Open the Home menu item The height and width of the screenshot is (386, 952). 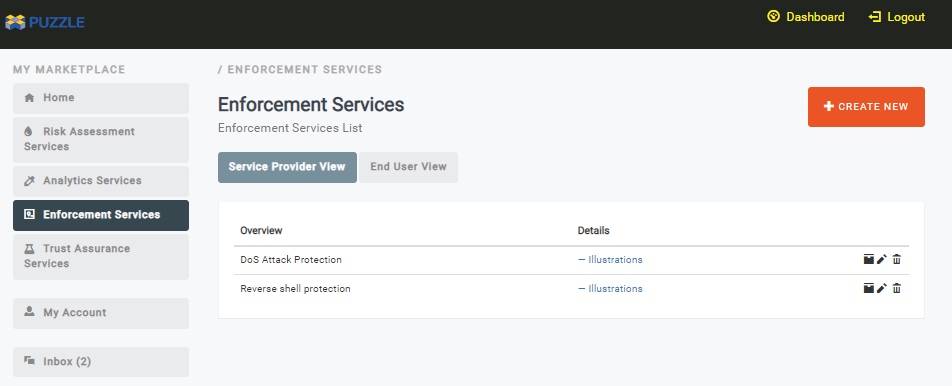point(101,98)
